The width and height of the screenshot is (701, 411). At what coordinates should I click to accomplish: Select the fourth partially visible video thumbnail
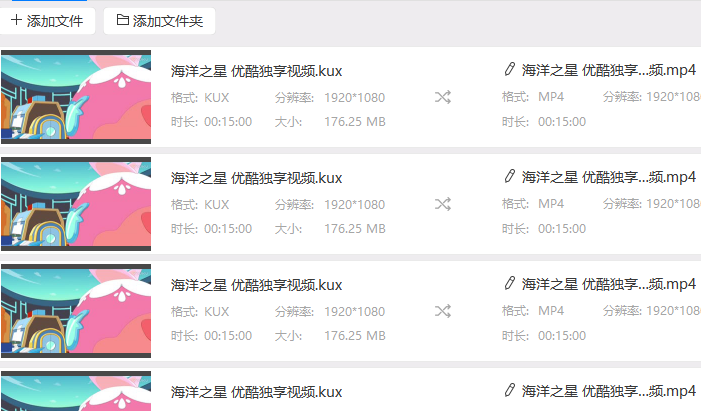point(75,392)
